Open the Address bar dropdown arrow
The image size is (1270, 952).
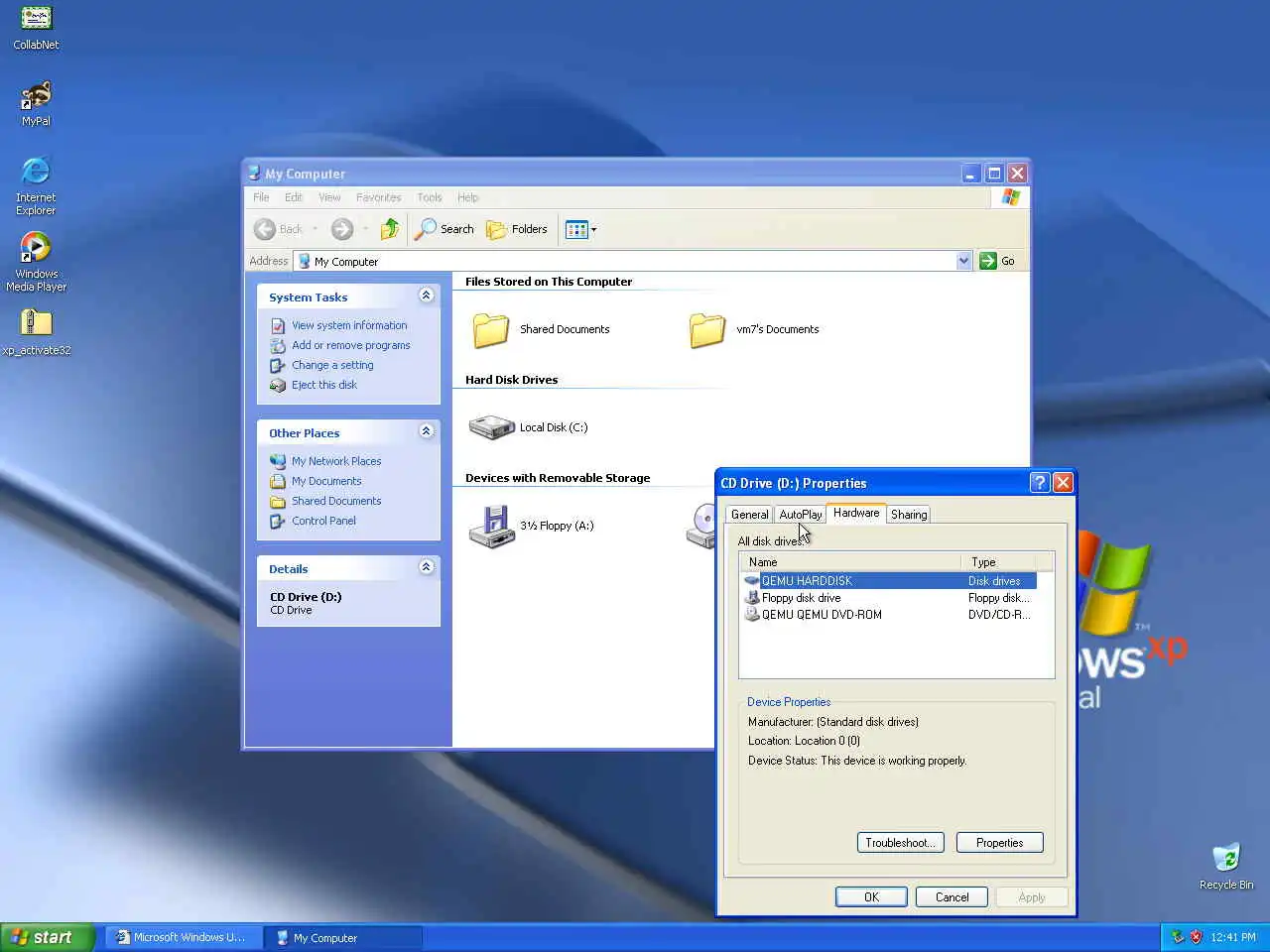pyautogui.click(x=963, y=261)
